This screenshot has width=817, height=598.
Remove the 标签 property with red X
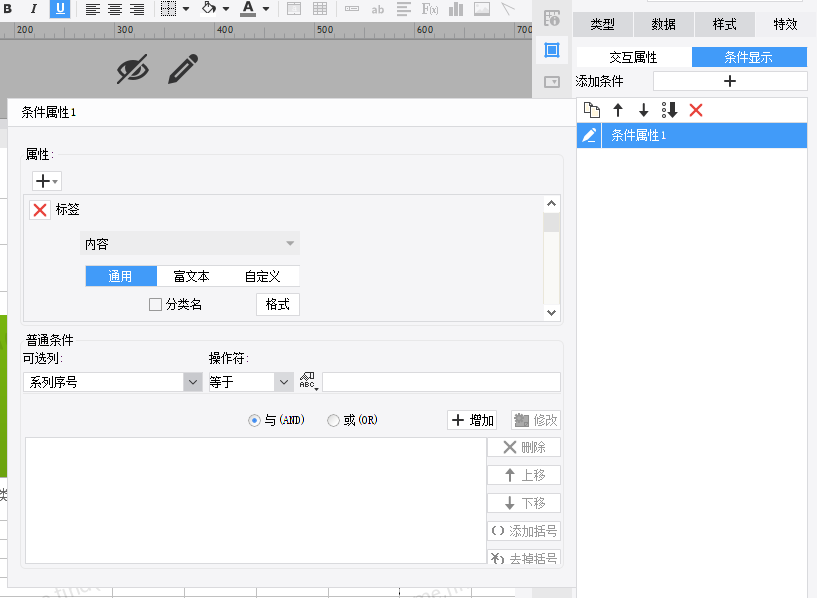(x=40, y=210)
